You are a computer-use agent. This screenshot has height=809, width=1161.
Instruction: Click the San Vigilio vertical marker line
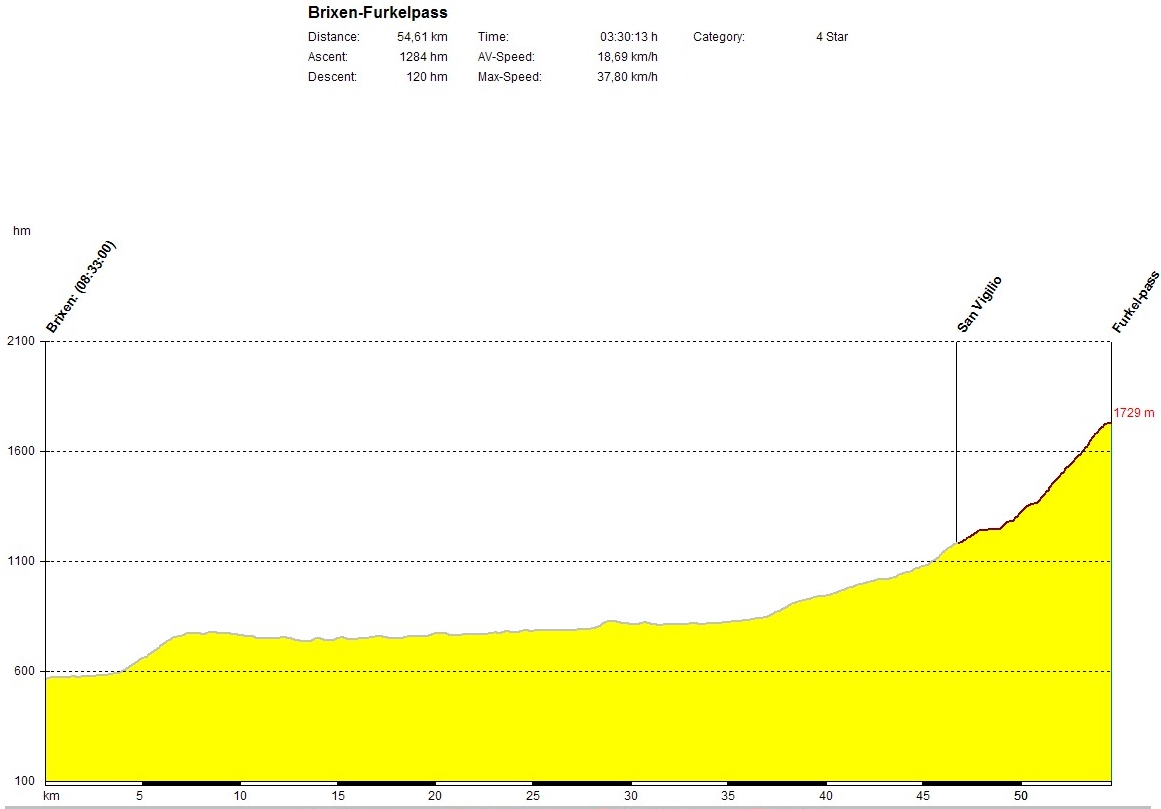click(x=956, y=440)
